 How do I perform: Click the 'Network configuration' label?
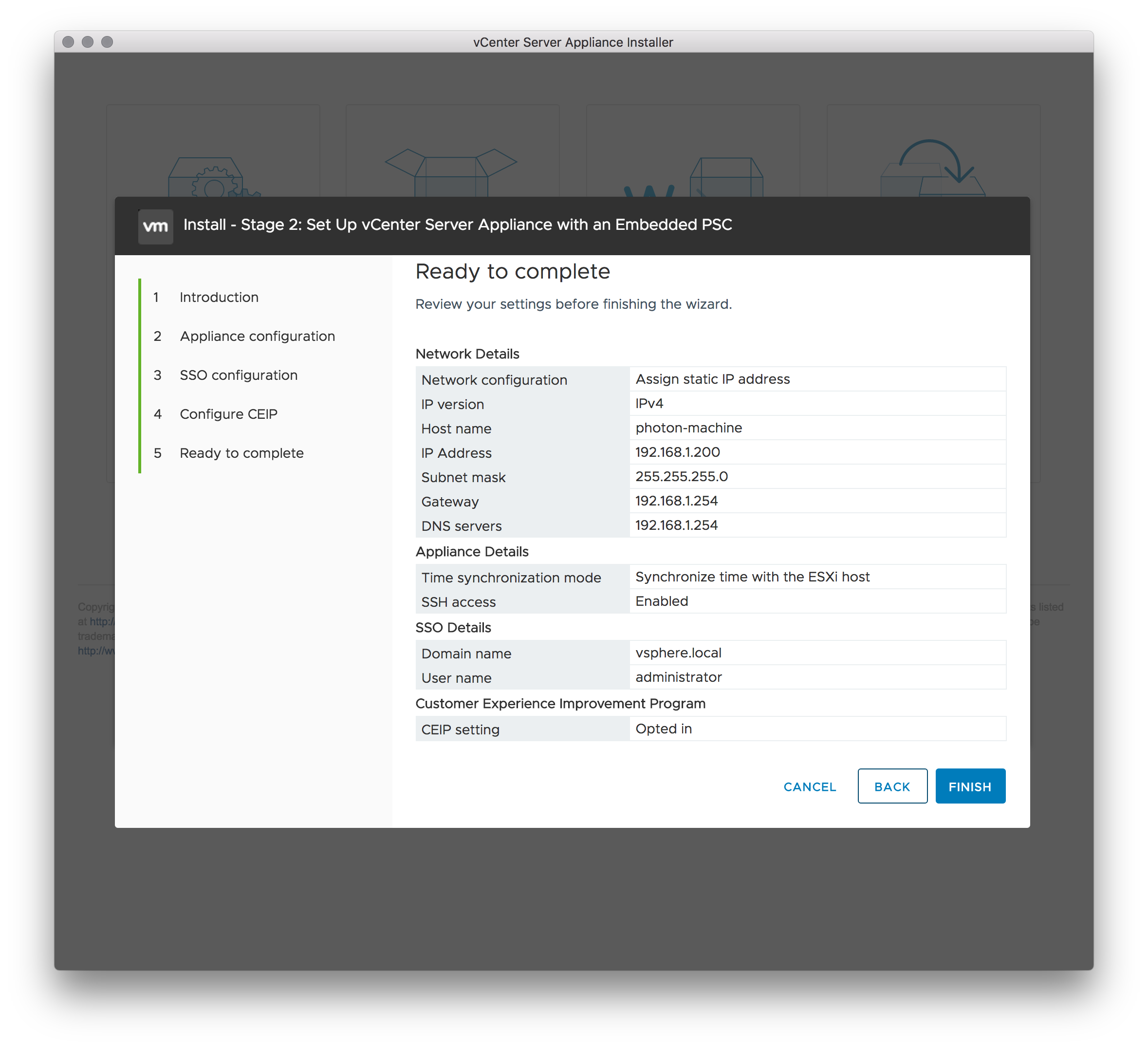[494, 380]
